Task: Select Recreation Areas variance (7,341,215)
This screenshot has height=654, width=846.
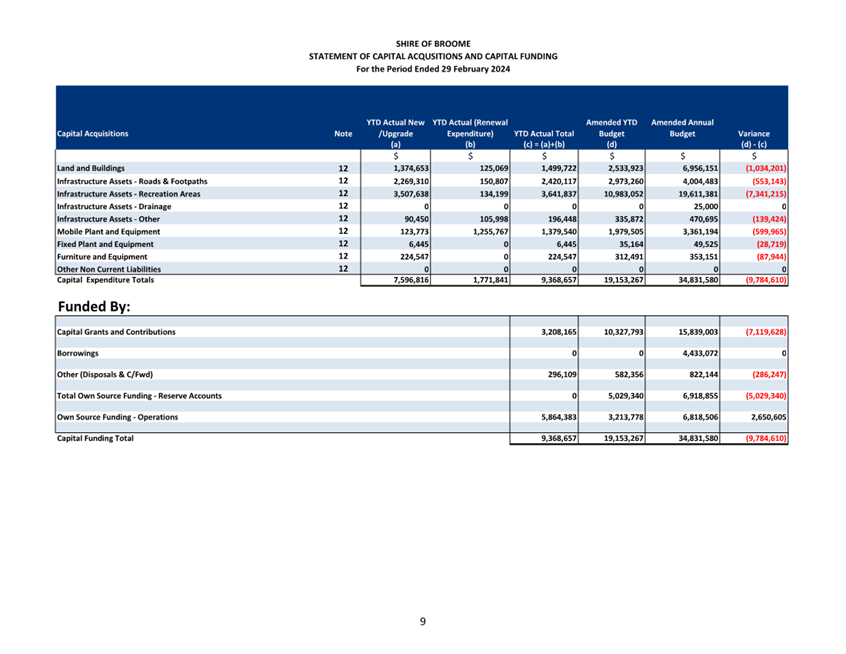Action: point(766,194)
